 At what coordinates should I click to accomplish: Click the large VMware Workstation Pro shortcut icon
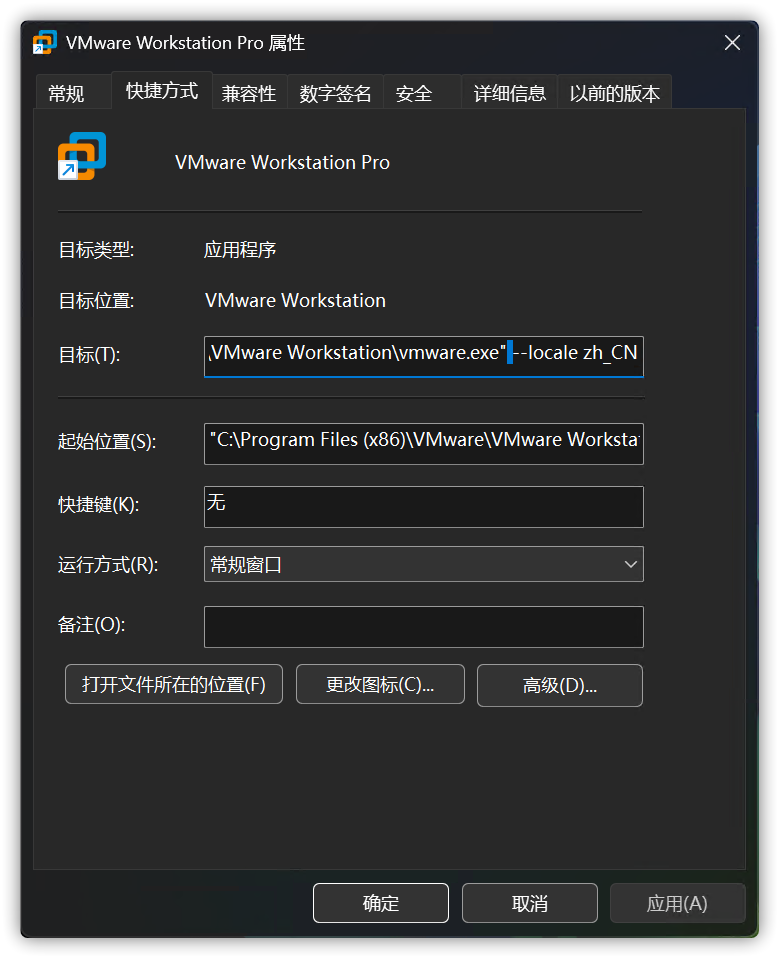pyautogui.click(x=82, y=156)
